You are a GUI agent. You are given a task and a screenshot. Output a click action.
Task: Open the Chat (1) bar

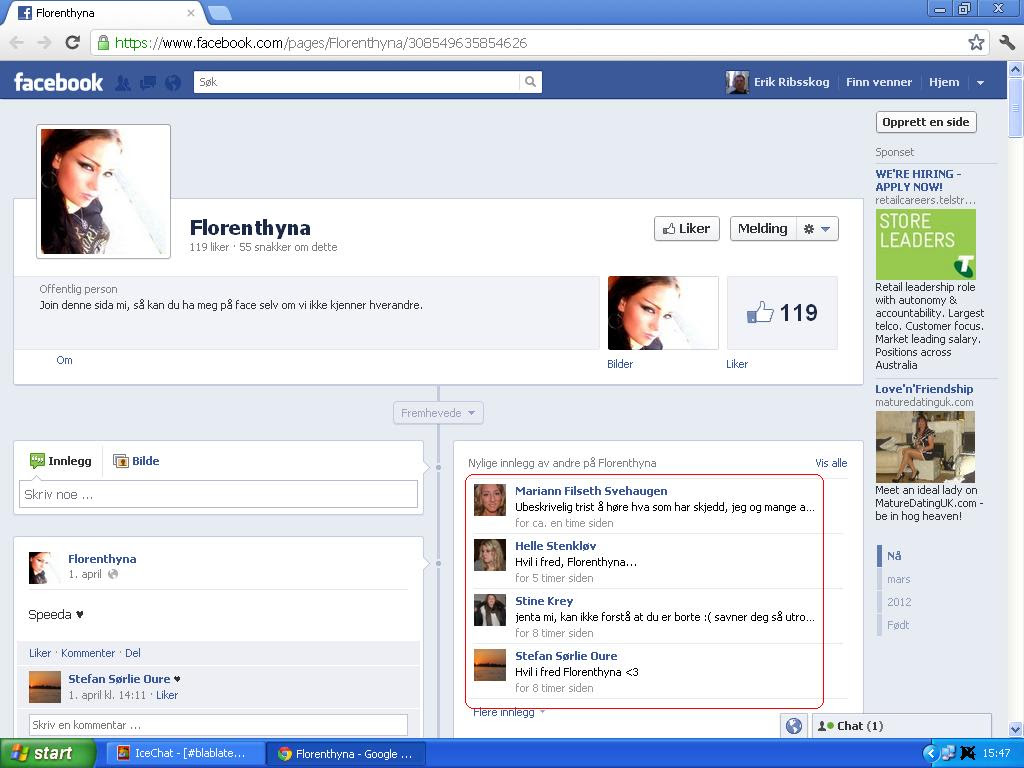pos(901,726)
